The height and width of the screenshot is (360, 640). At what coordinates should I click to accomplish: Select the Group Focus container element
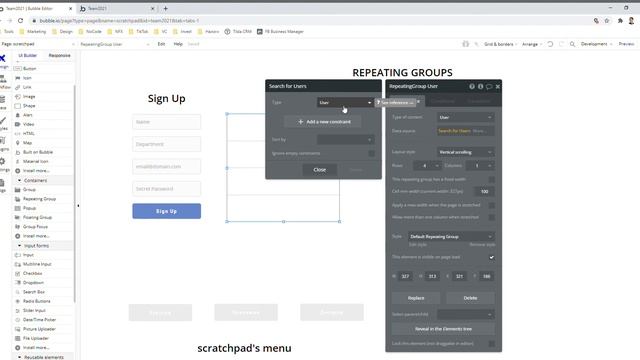(x=35, y=227)
